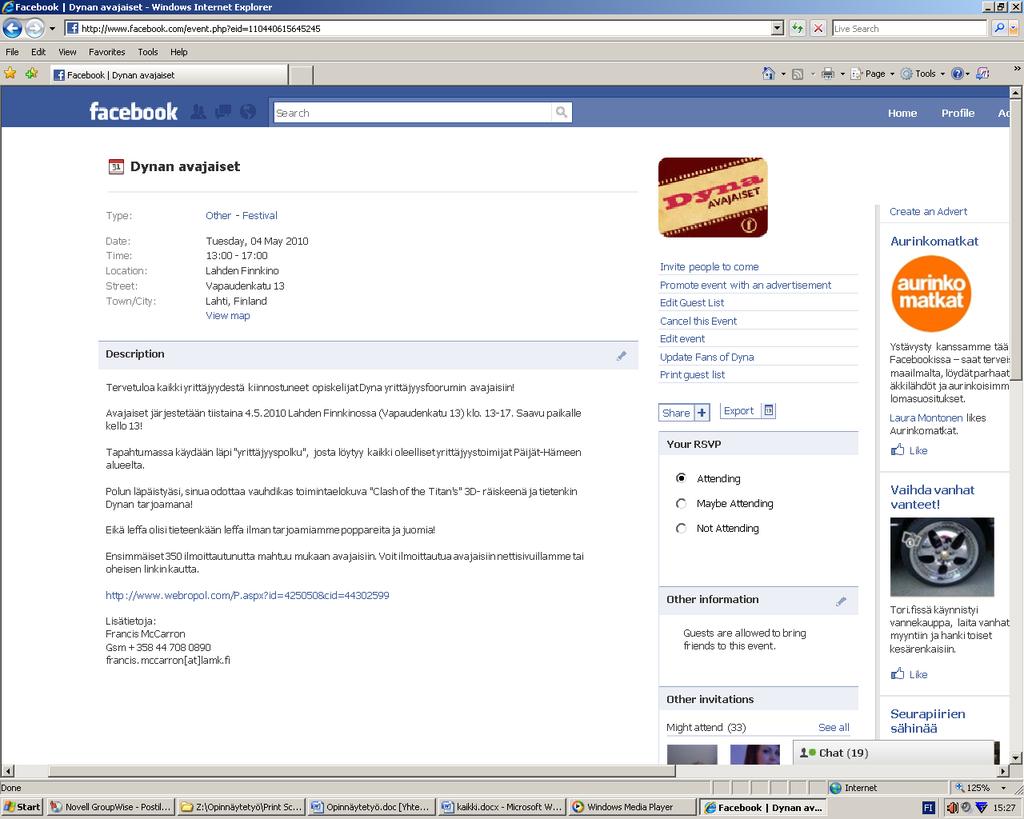Click the FI language indicator in taskbar
The width and height of the screenshot is (1024, 819).
(x=928, y=808)
